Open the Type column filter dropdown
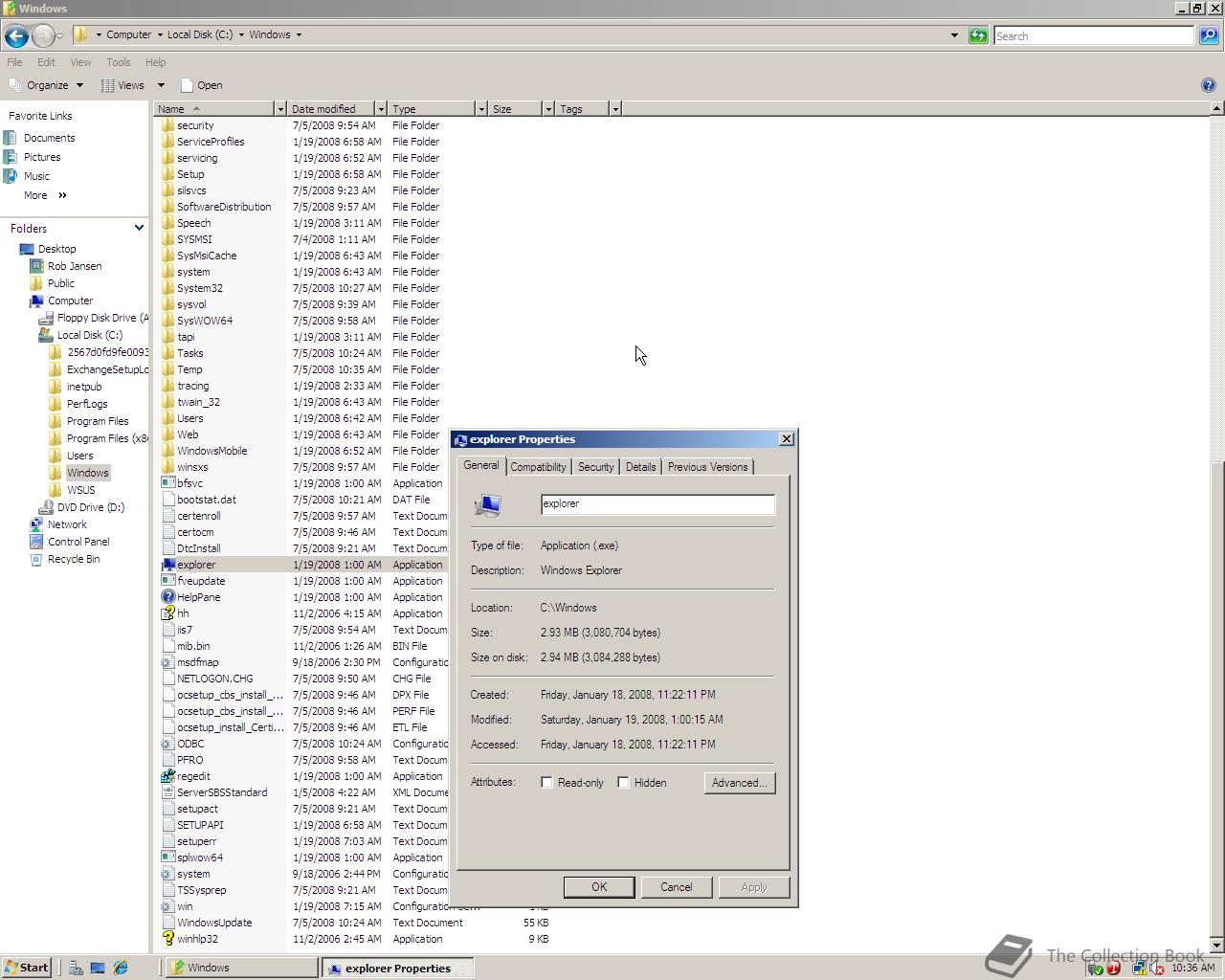This screenshot has height=980, width=1225. (480, 109)
